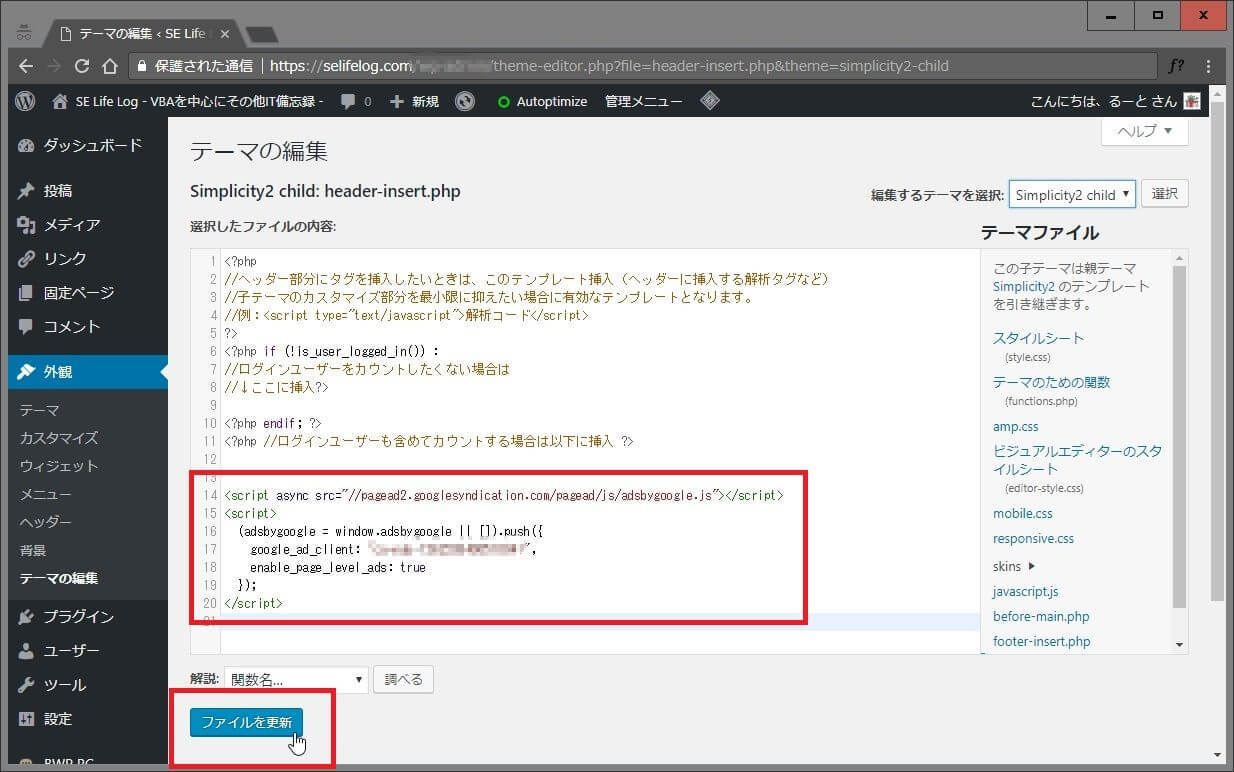Open the theme selector Simplicity2 child dropdown
This screenshot has width=1234, height=772.
click(1072, 195)
